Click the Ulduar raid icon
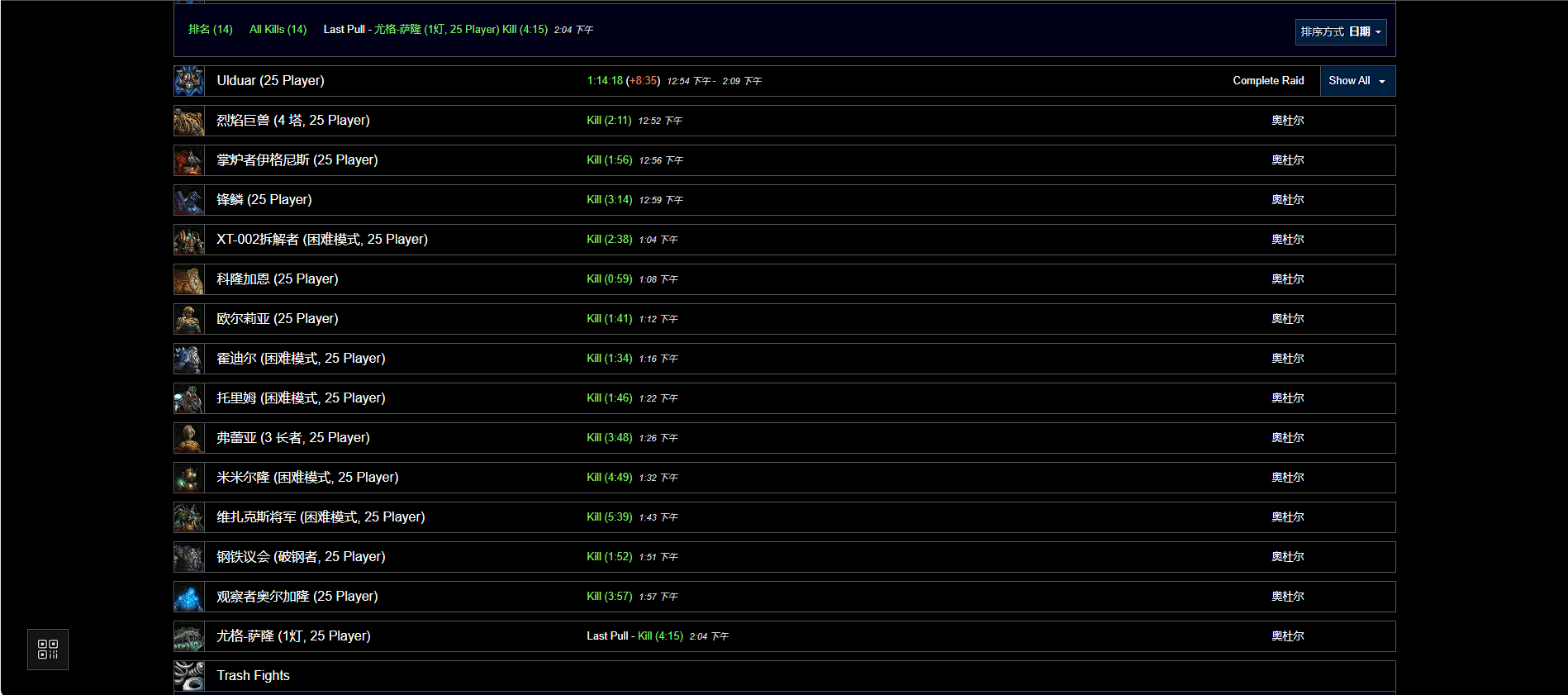This screenshot has height=695, width=1568. [x=189, y=81]
